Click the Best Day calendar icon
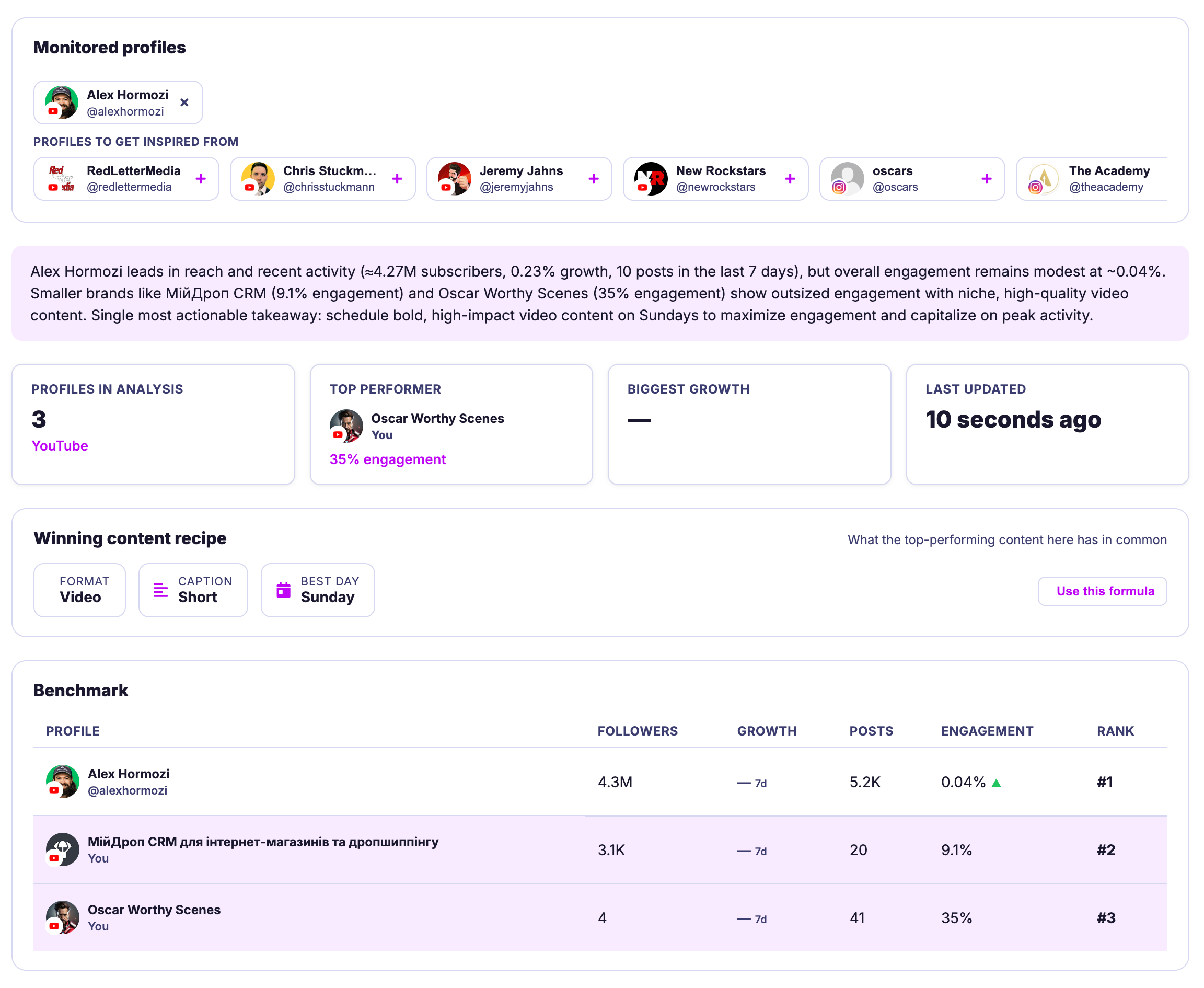 point(283,590)
